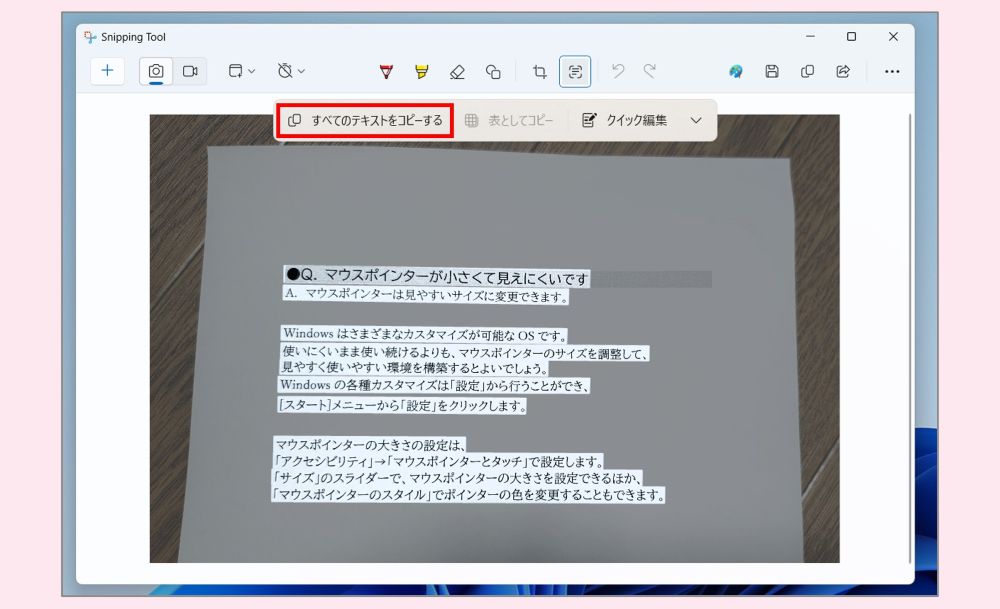Click the 表としてコピー button
The height and width of the screenshot is (609, 1000).
[509, 121]
